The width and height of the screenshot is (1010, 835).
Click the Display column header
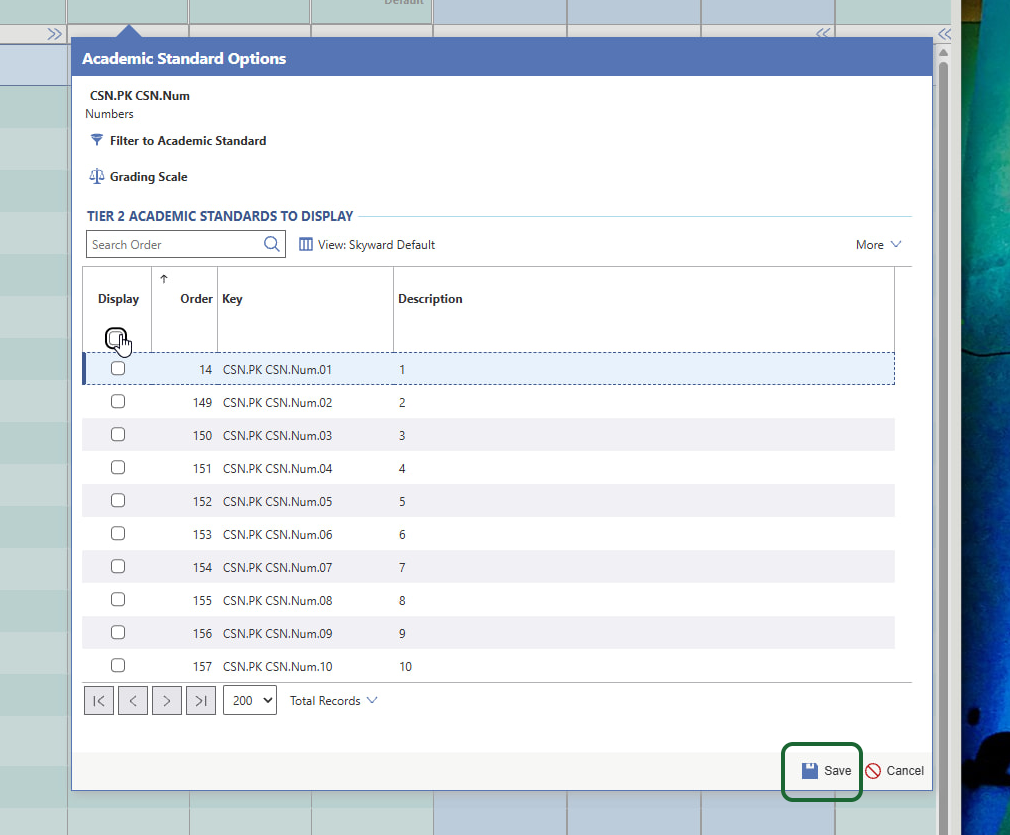tap(119, 298)
